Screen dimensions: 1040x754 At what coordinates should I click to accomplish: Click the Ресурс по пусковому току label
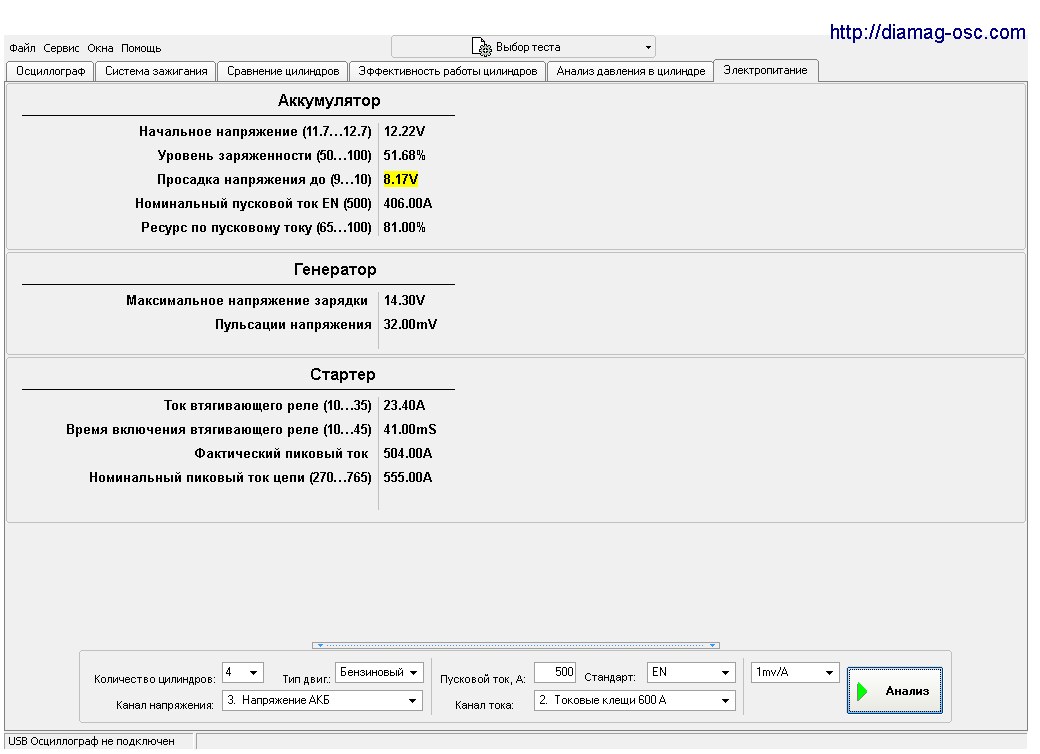click(x=256, y=227)
